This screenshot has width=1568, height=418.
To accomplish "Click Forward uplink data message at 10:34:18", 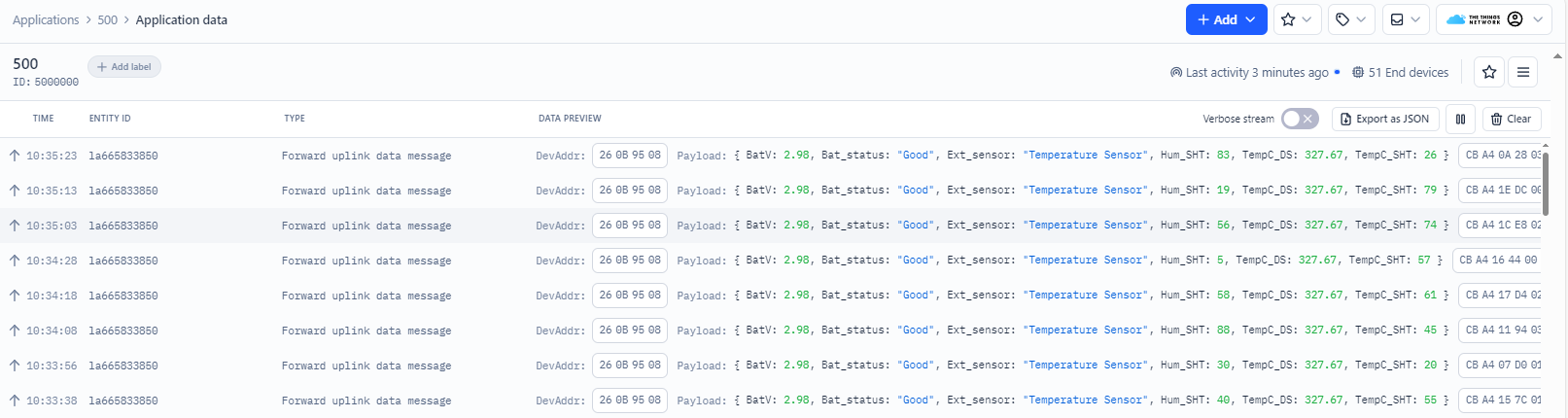I will coord(366,296).
